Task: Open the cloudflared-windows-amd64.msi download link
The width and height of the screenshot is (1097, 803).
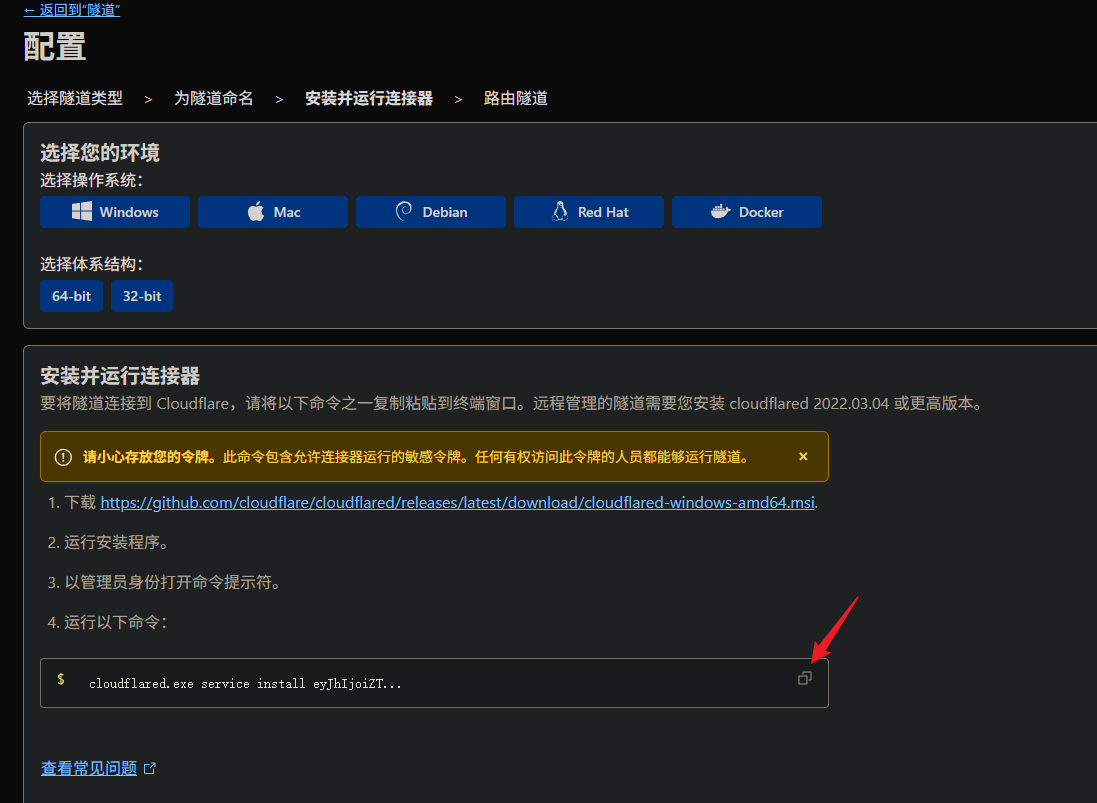Action: click(458, 502)
